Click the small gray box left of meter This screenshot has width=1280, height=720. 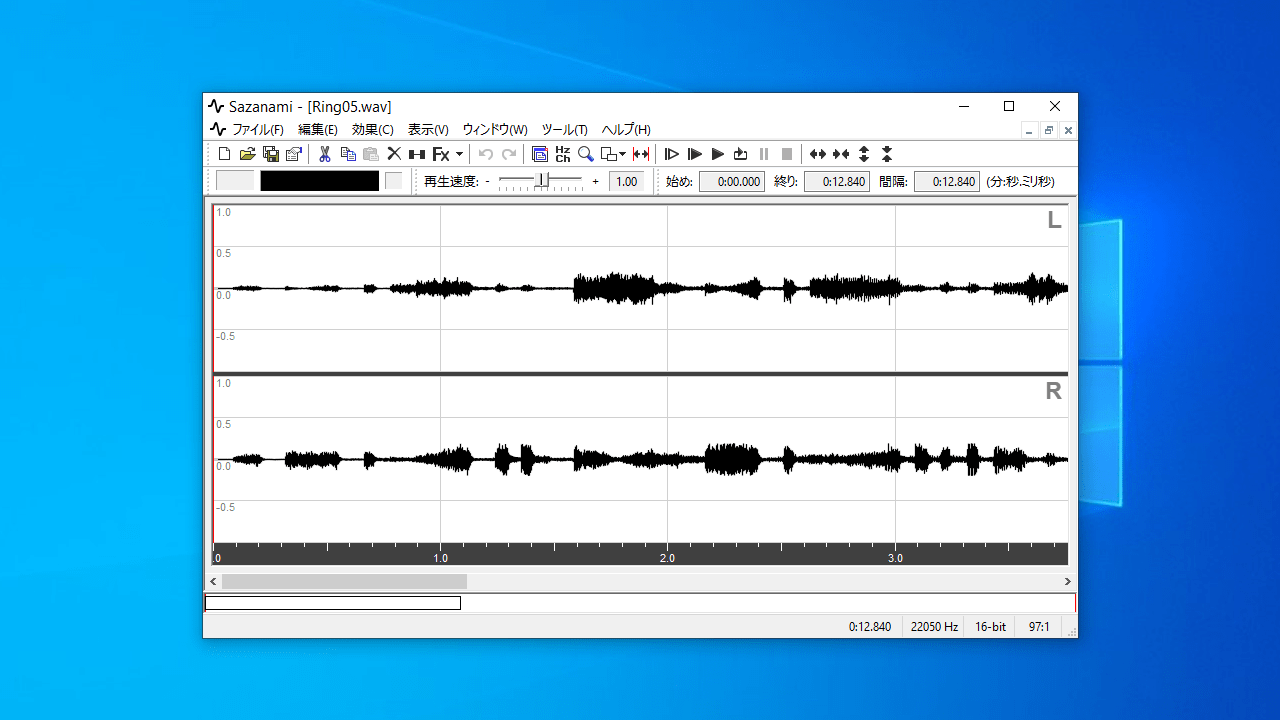click(235, 181)
